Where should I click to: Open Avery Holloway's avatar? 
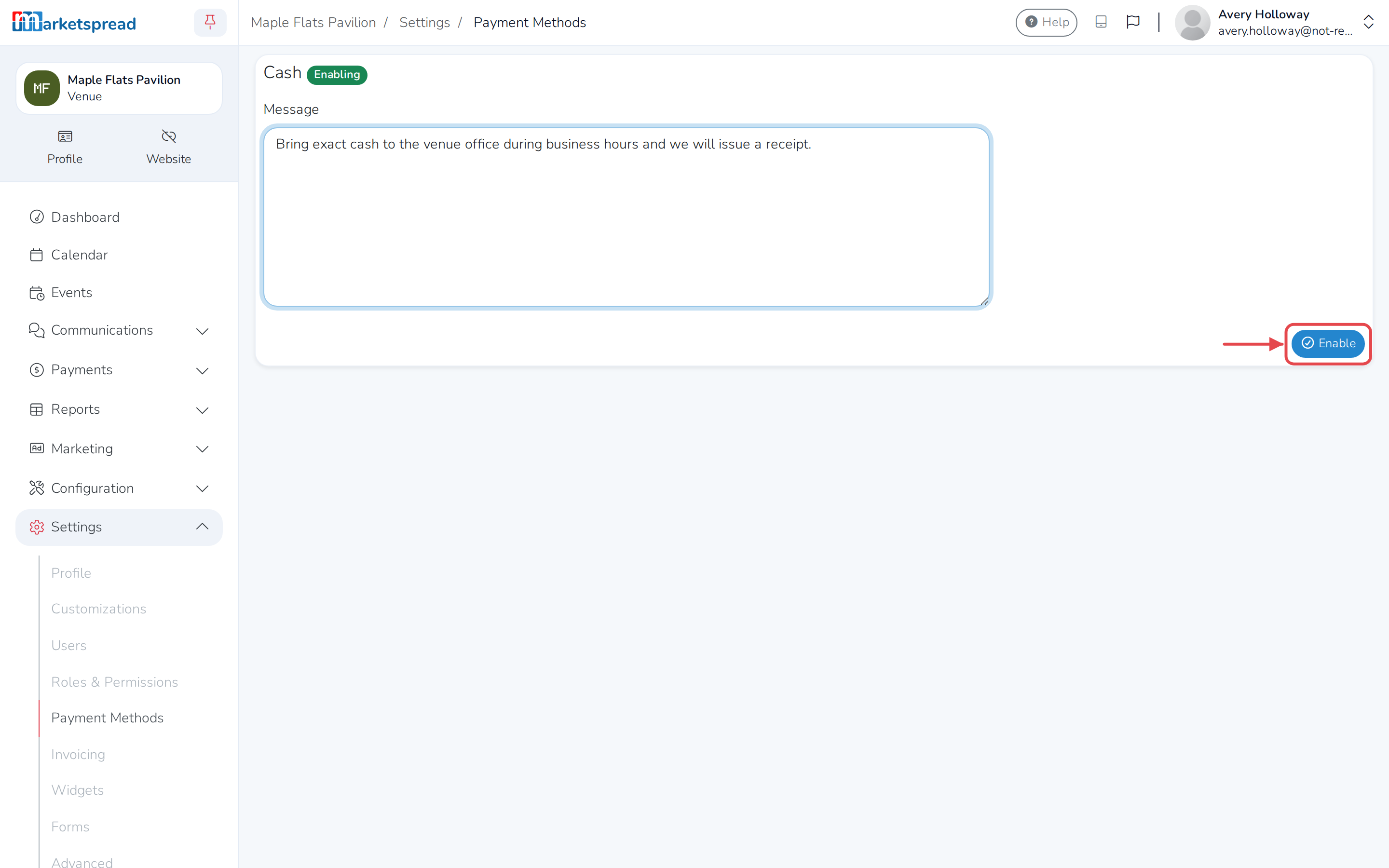(x=1192, y=23)
